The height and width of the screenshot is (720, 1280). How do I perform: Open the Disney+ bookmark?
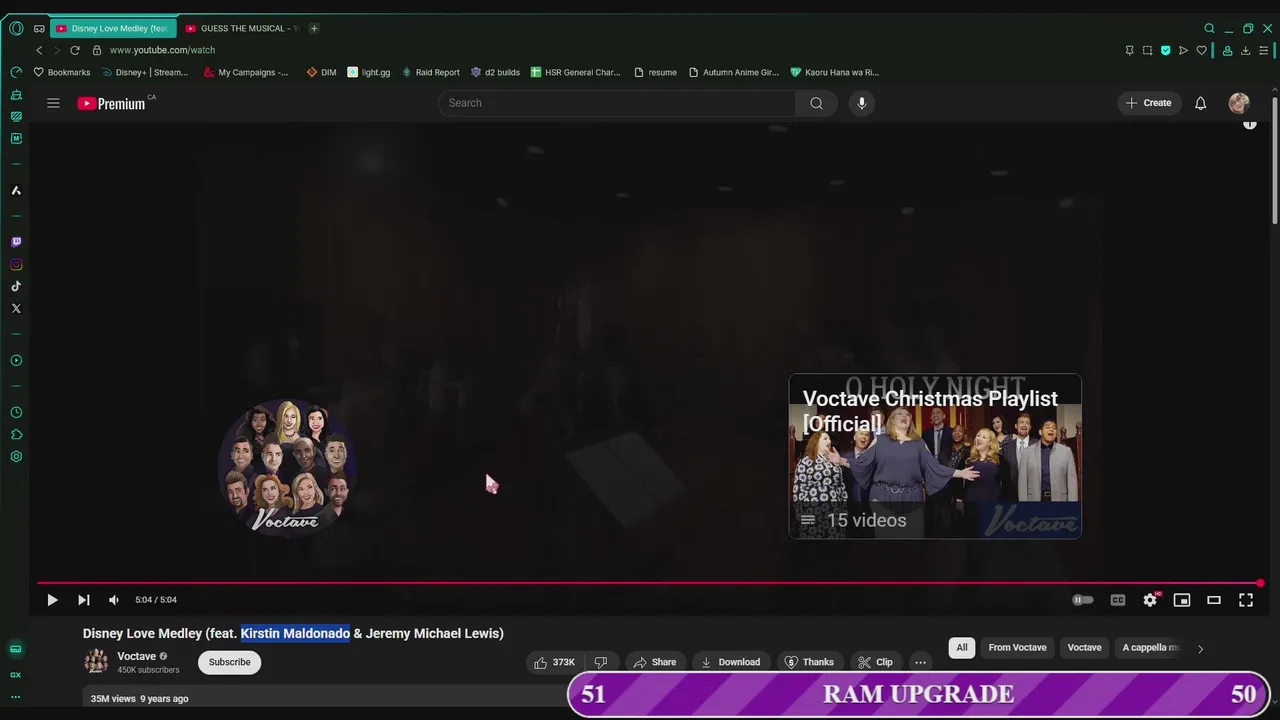pyautogui.click(x=145, y=72)
